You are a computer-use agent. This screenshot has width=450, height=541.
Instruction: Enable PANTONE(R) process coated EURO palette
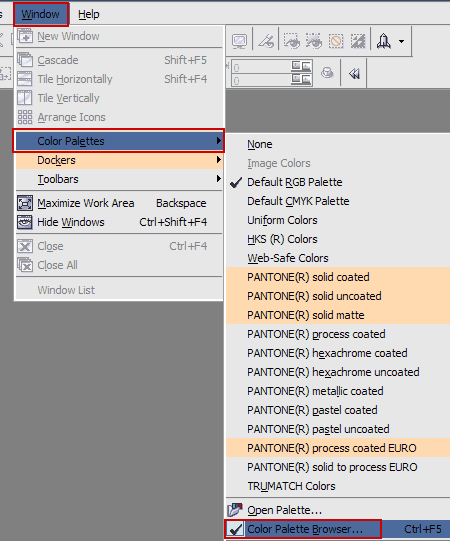[x=338, y=448]
